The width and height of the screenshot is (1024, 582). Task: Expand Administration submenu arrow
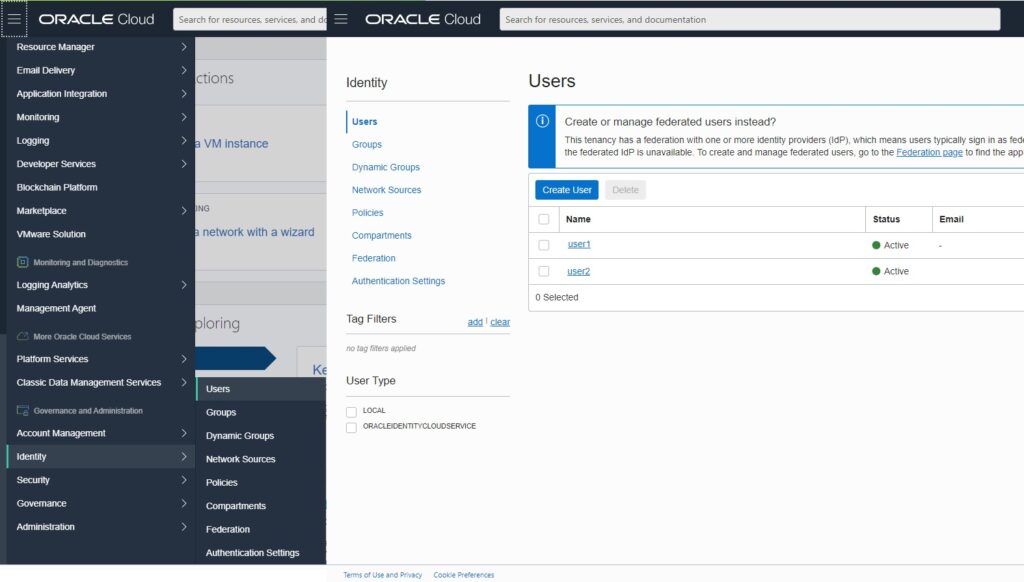184,526
